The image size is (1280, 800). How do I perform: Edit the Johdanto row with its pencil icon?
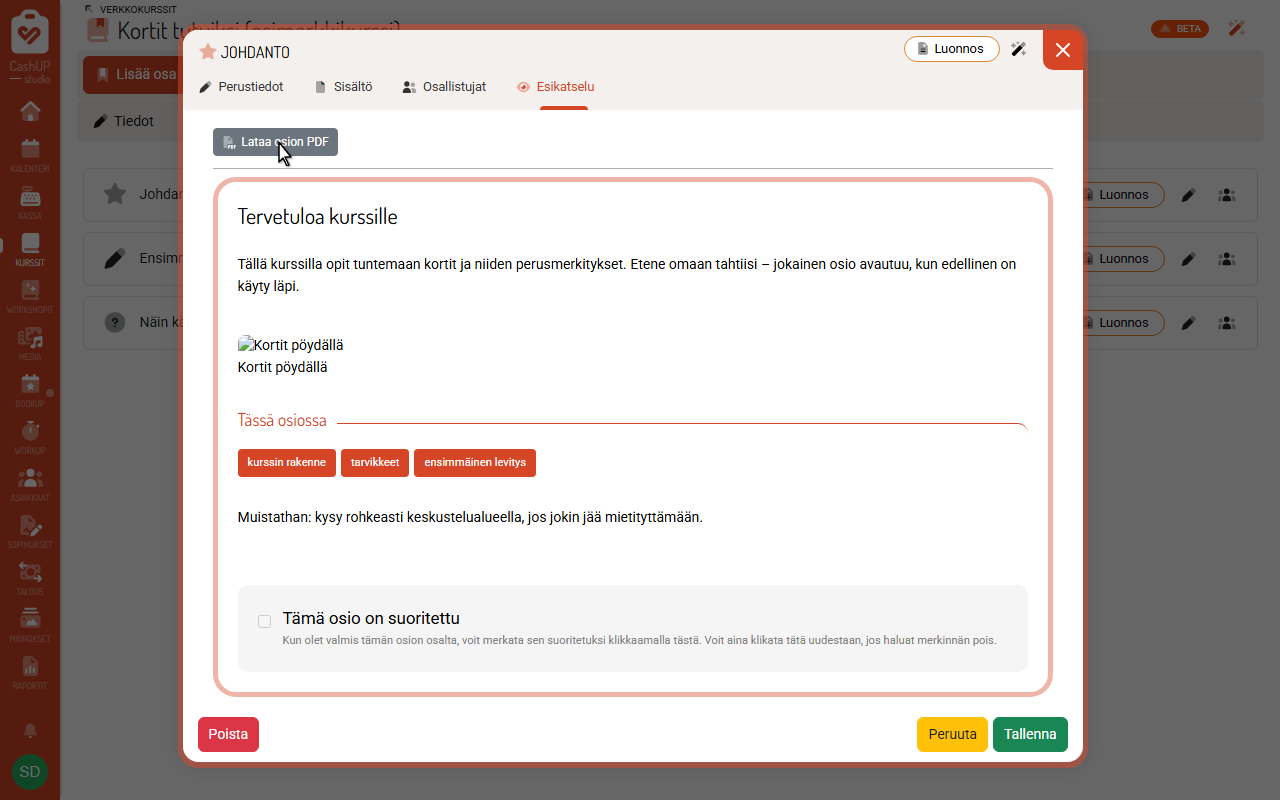(x=1188, y=195)
